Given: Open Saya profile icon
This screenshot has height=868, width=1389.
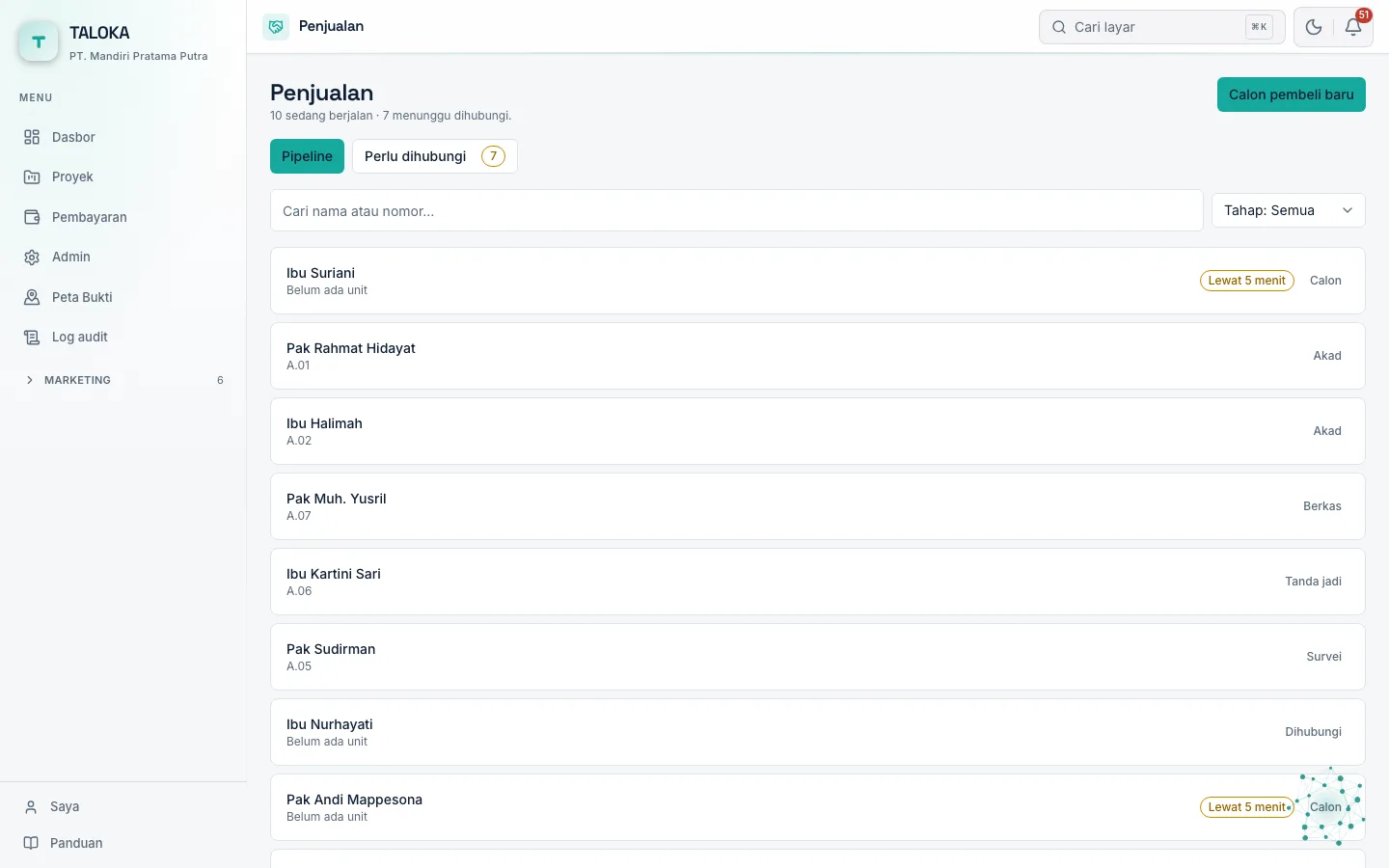Looking at the screenshot, I should coord(31,807).
